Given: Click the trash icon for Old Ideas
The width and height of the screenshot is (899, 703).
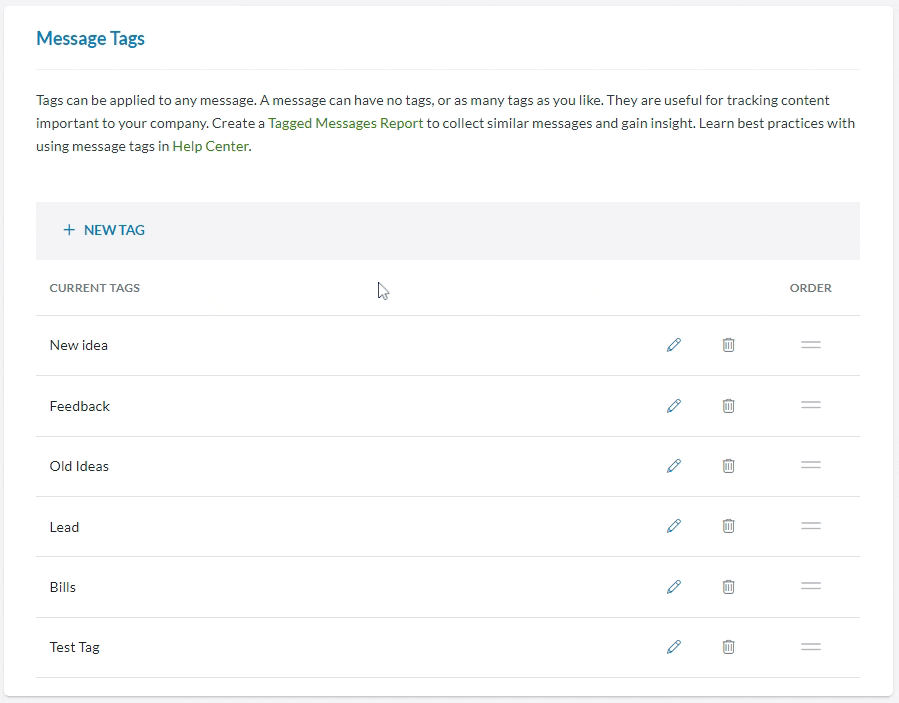Looking at the screenshot, I should 728,466.
